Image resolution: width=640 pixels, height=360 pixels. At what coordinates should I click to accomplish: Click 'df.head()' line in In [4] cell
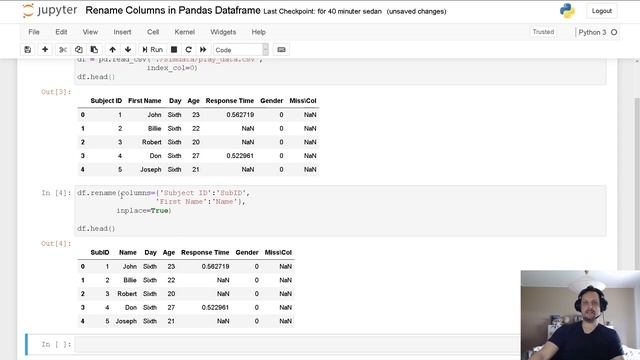point(96,229)
